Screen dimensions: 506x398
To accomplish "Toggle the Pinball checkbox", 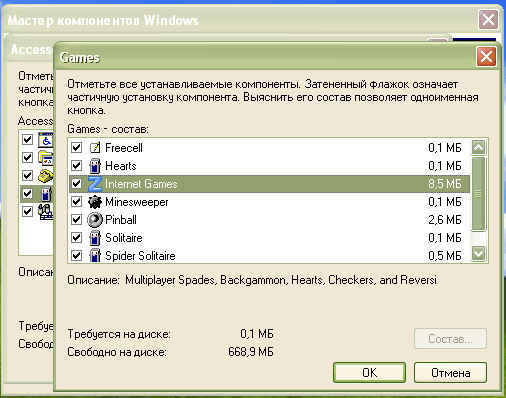I will point(77,219).
